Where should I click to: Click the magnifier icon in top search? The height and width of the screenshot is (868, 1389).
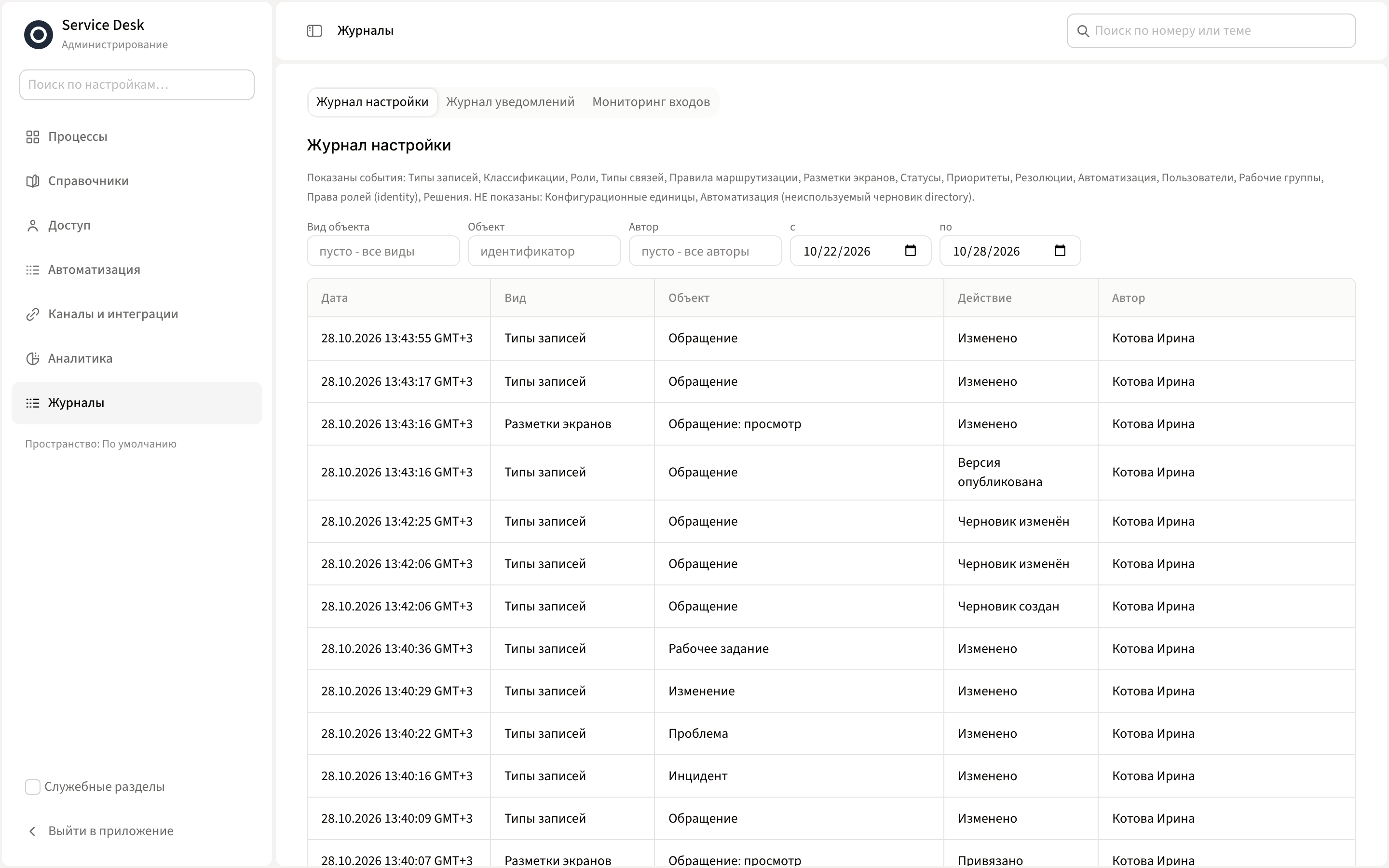coord(1083,31)
